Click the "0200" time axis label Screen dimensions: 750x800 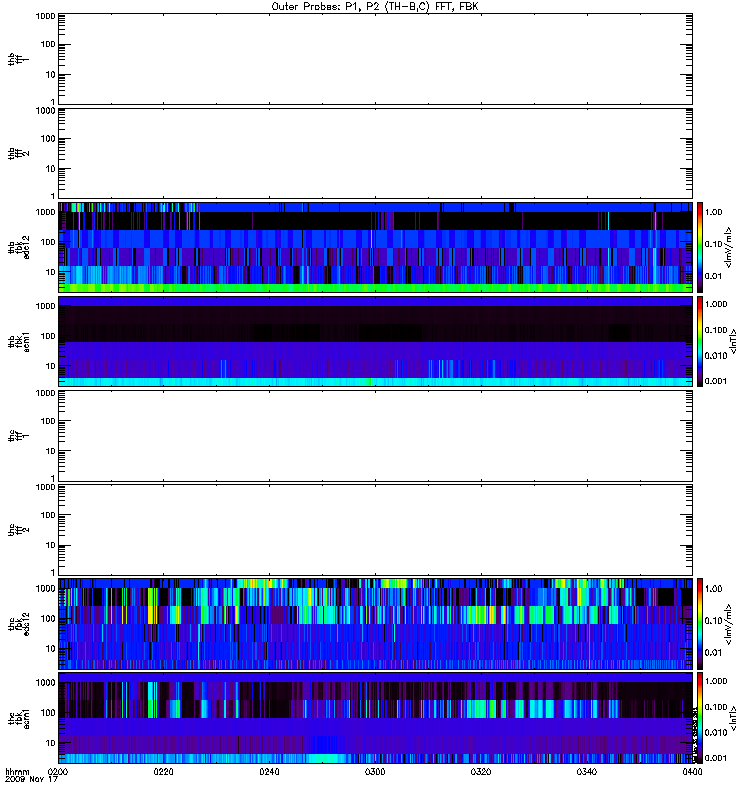(x=58, y=772)
